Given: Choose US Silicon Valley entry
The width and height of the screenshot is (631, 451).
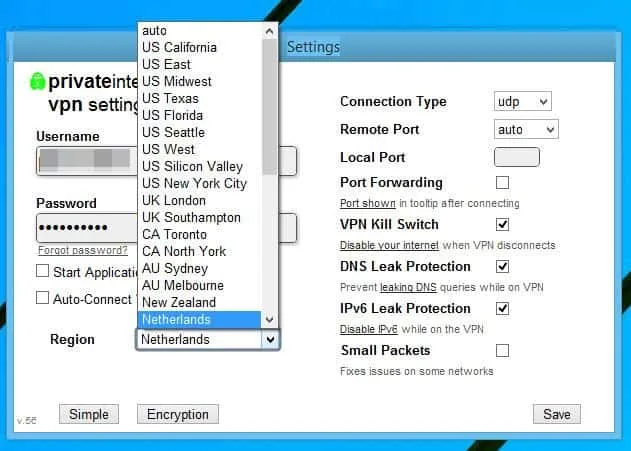Looking at the screenshot, I should [x=200, y=166].
